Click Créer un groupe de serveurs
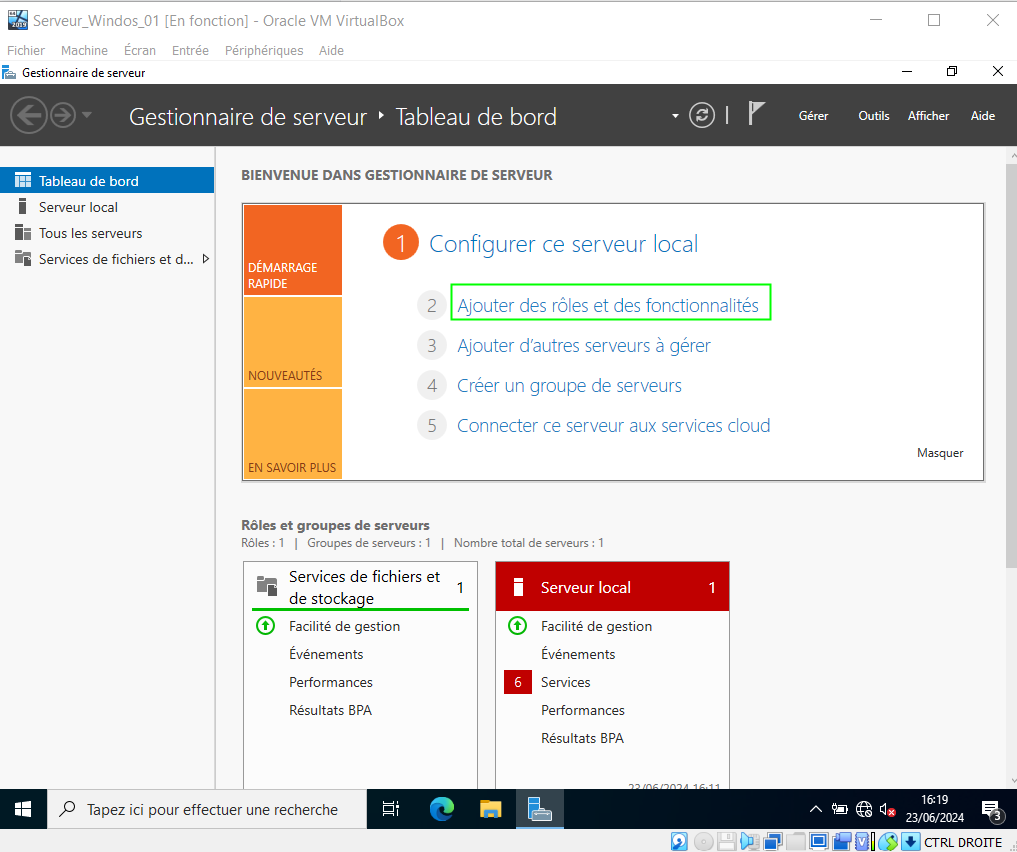 (x=569, y=386)
